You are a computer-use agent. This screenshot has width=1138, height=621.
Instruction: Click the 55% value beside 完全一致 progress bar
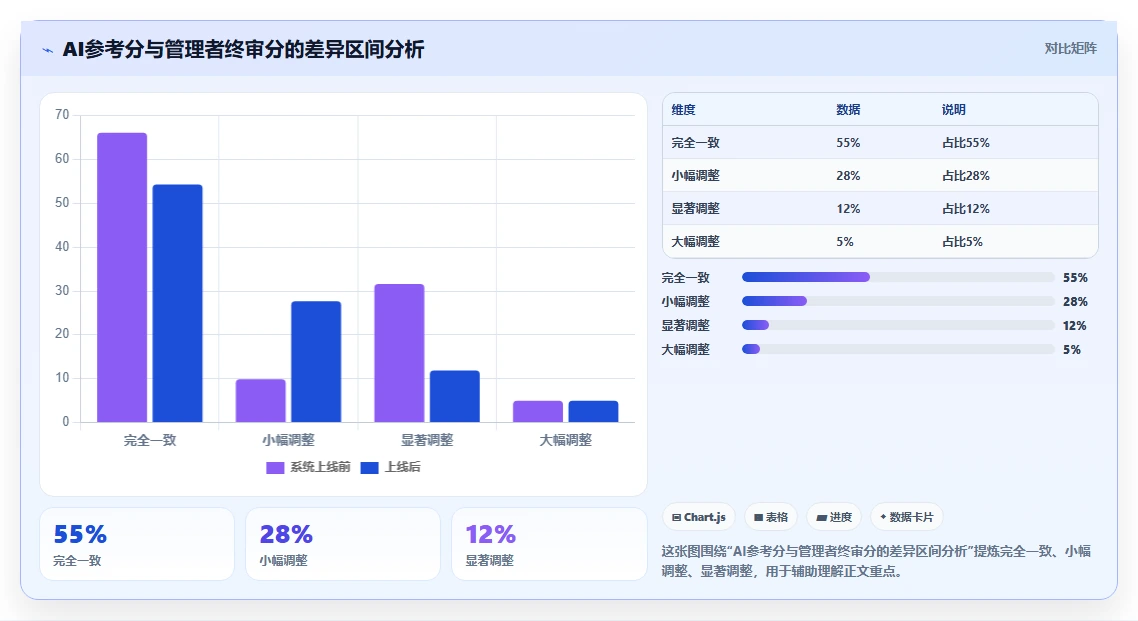[1076, 278]
